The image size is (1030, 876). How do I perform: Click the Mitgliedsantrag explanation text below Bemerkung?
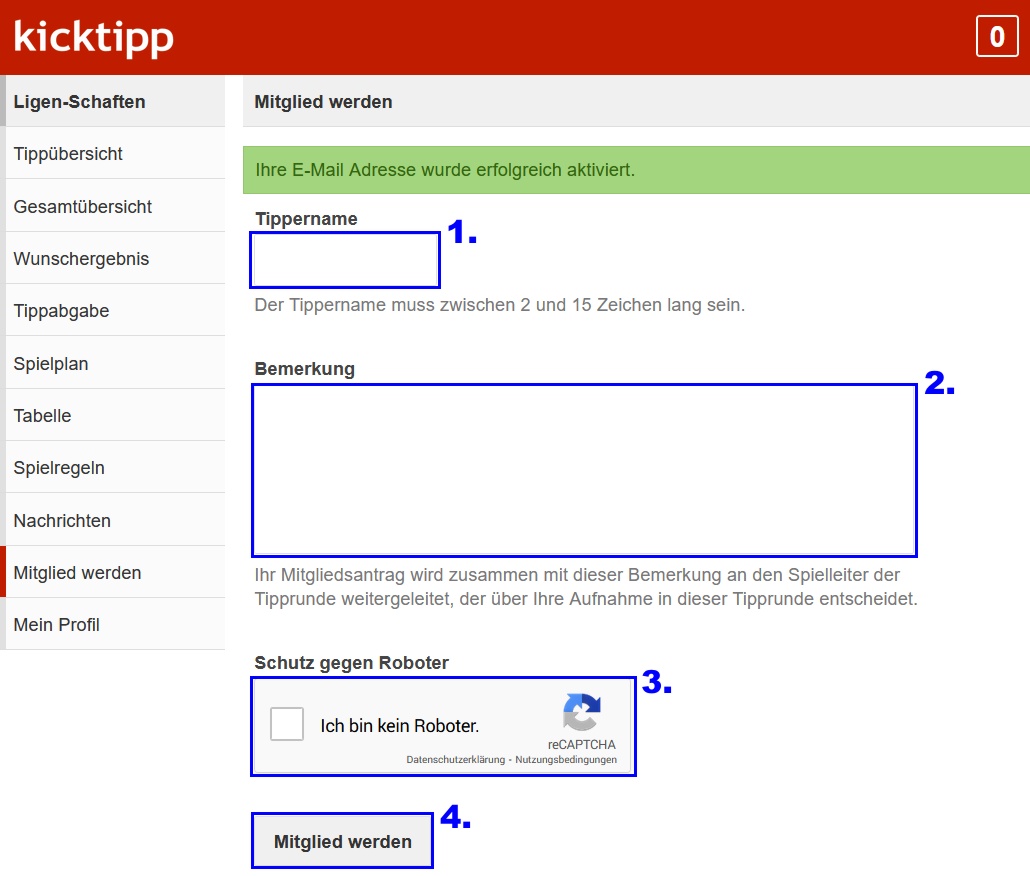click(x=586, y=587)
